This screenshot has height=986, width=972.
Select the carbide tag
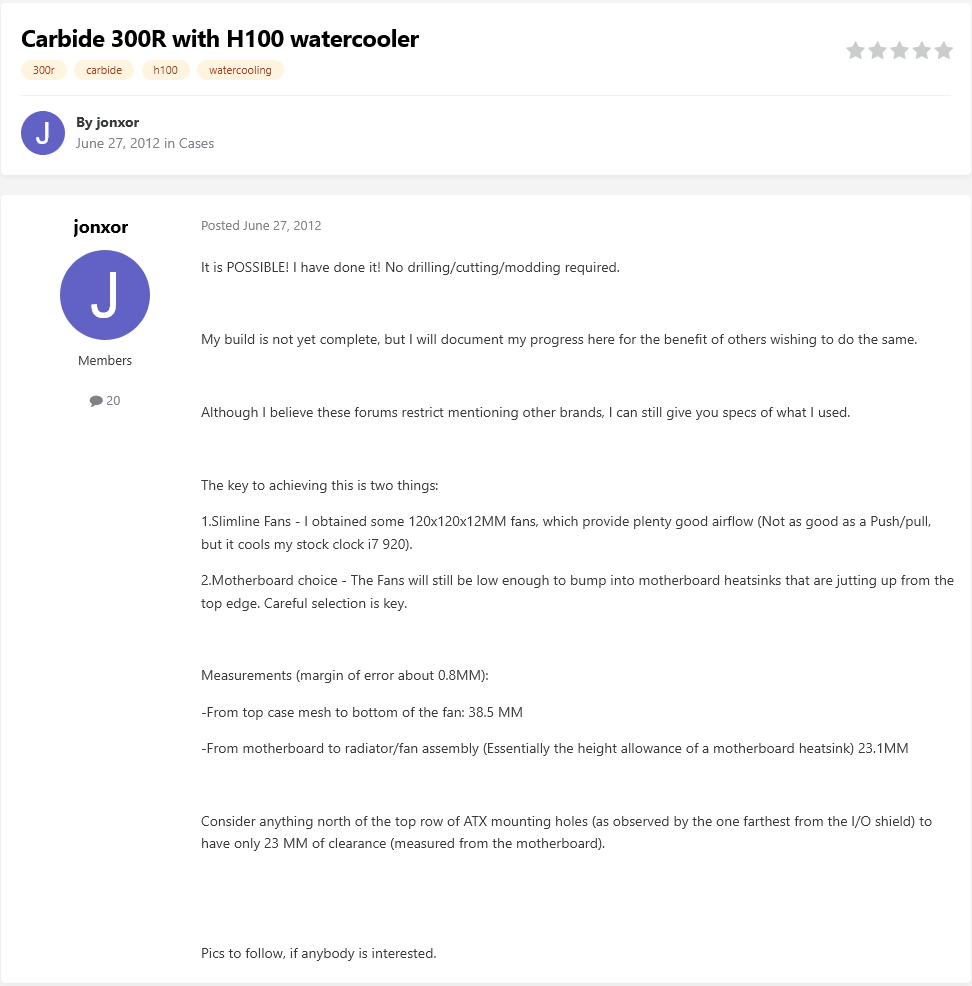point(104,70)
